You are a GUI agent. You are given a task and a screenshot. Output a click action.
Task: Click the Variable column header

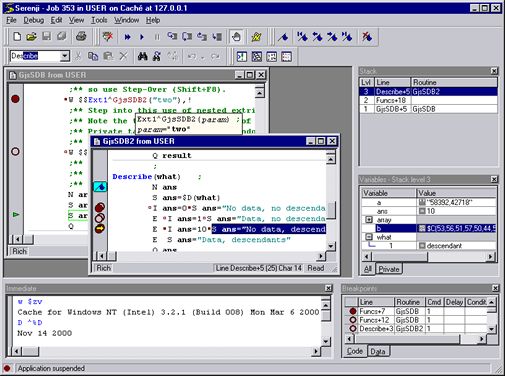[389, 193]
